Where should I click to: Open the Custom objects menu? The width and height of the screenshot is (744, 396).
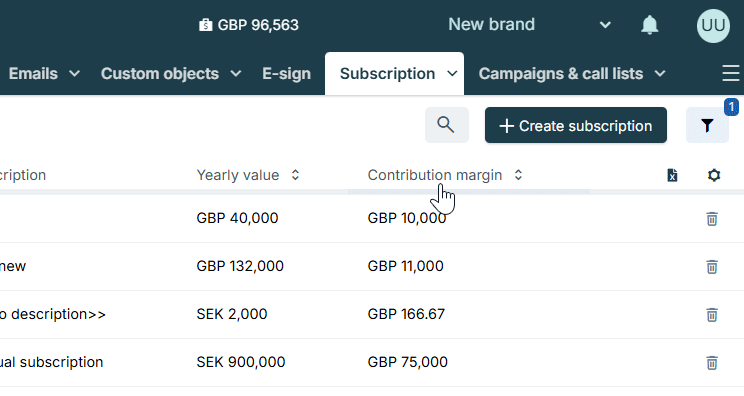pos(160,74)
